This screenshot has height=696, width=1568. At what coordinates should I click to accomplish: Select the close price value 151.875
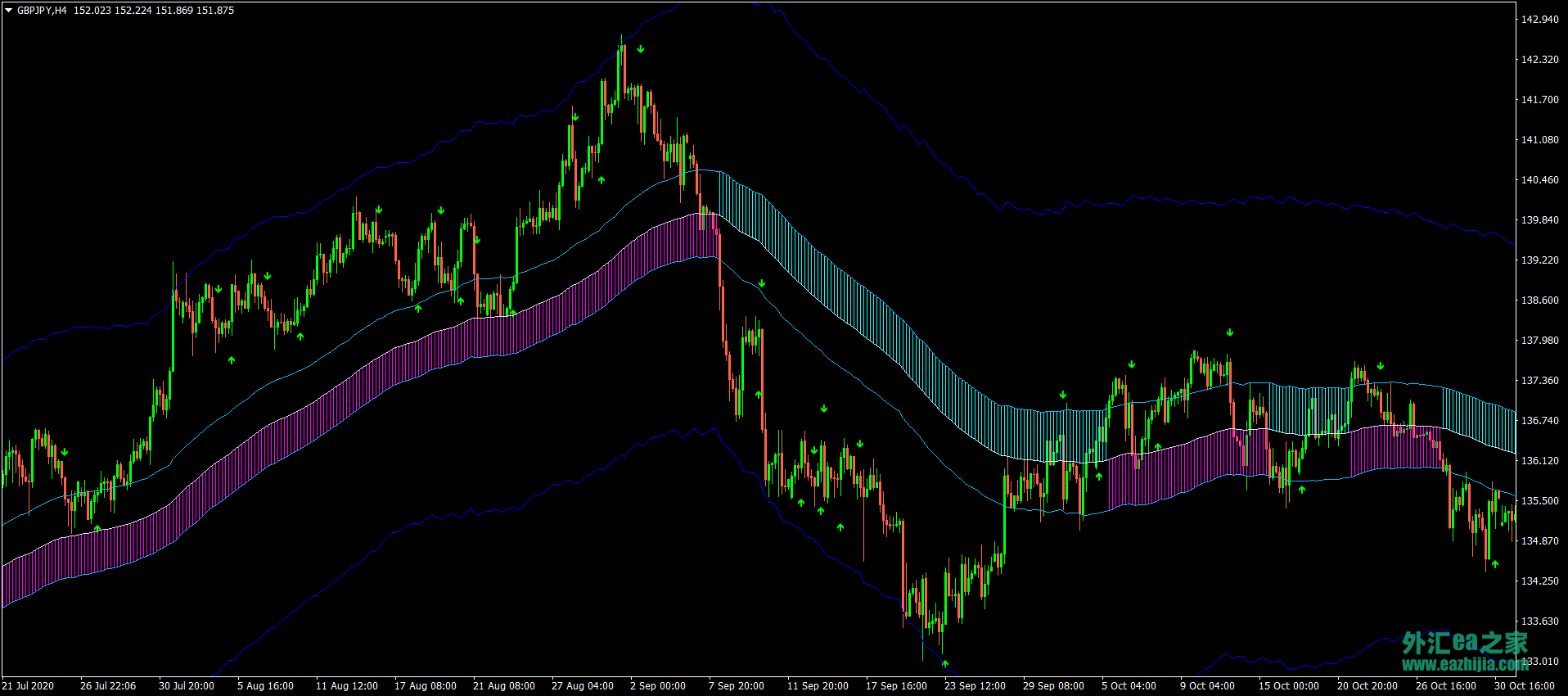214,11
